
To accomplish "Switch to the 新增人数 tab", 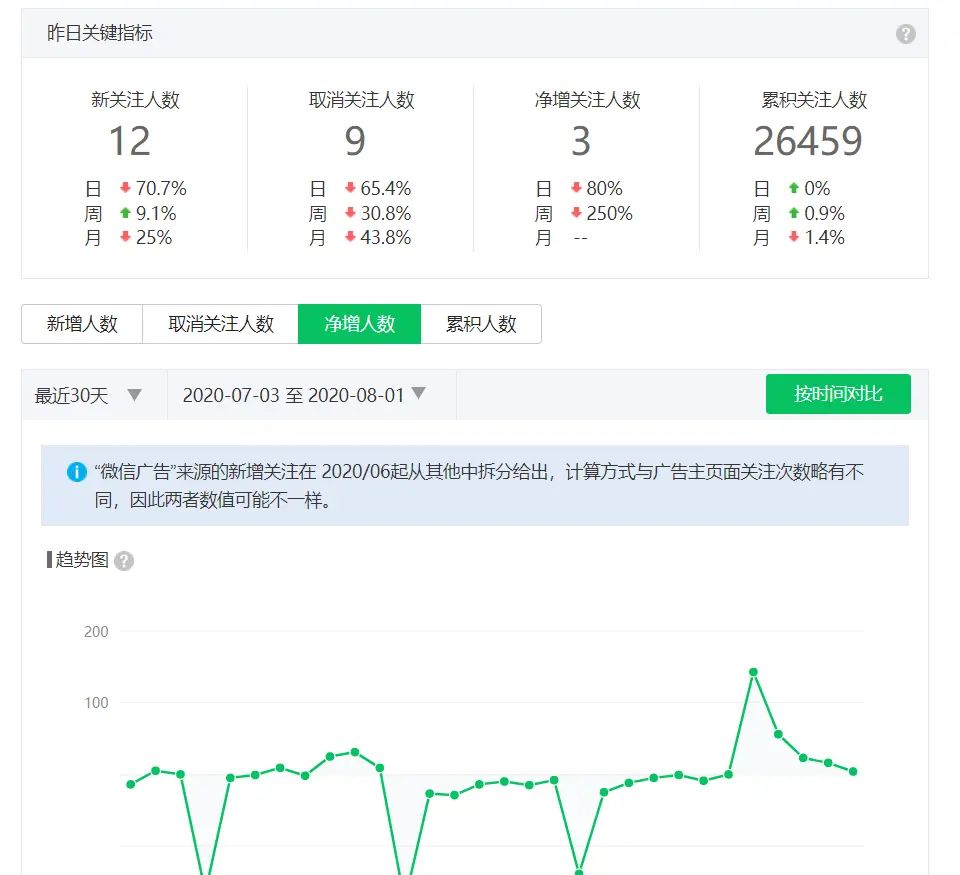I will (x=82, y=324).
